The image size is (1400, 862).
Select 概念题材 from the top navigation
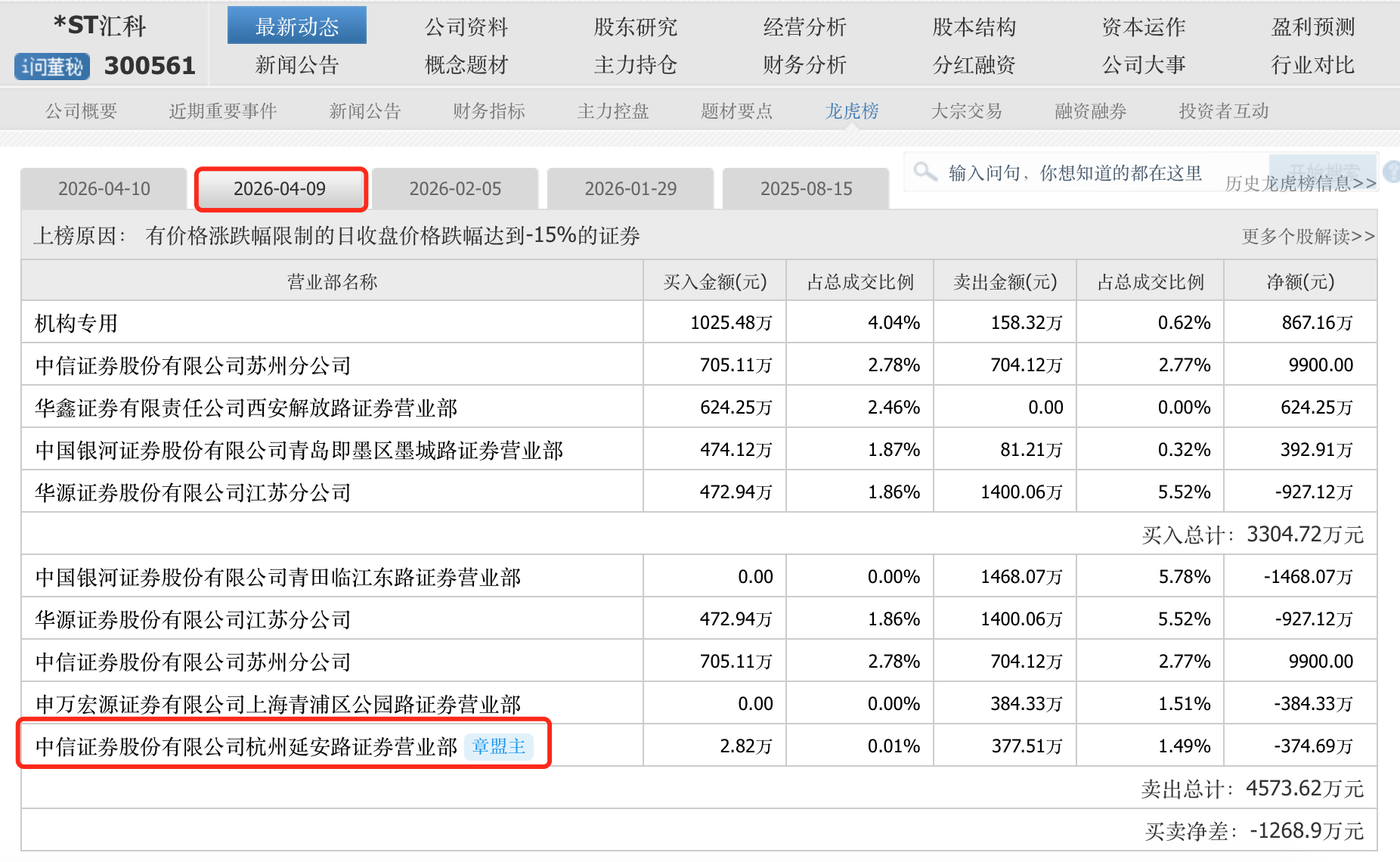pos(466,66)
